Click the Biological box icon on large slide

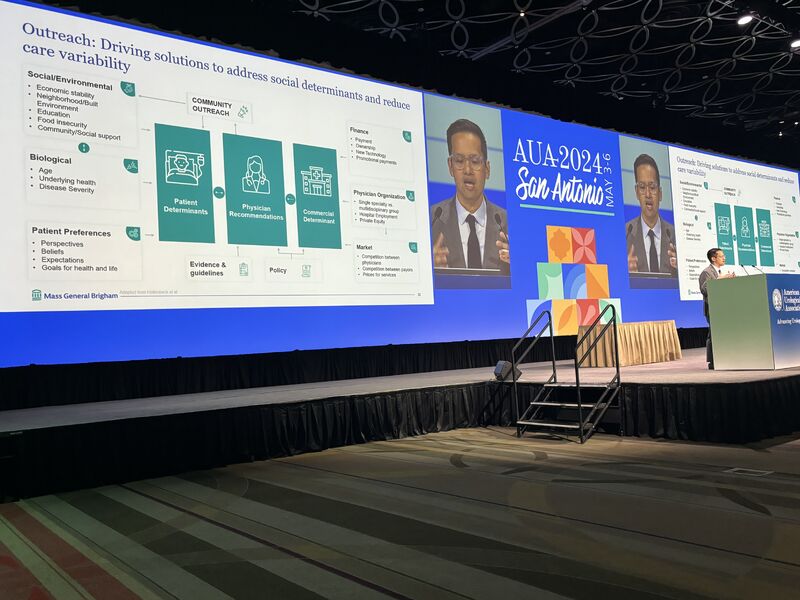click(131, 165)
